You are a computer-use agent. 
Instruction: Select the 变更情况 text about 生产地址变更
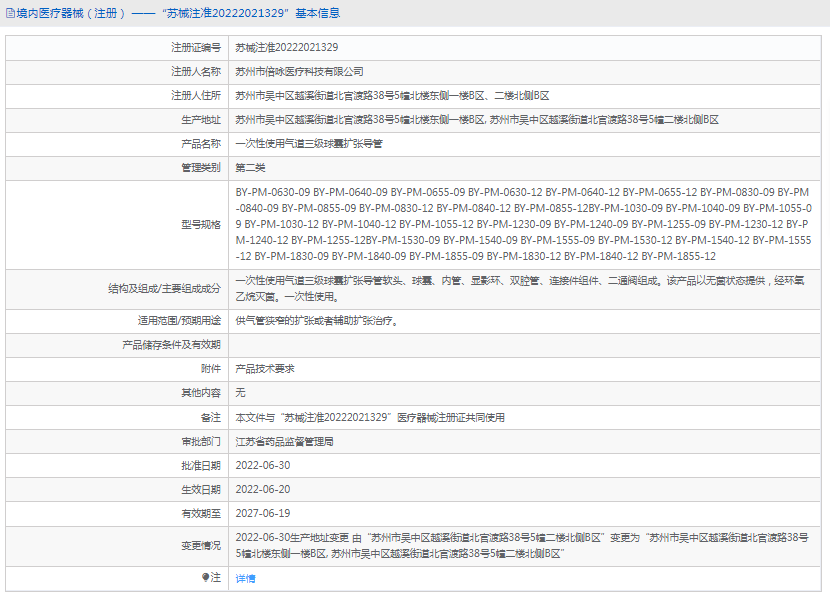click(x=522, y=546)
